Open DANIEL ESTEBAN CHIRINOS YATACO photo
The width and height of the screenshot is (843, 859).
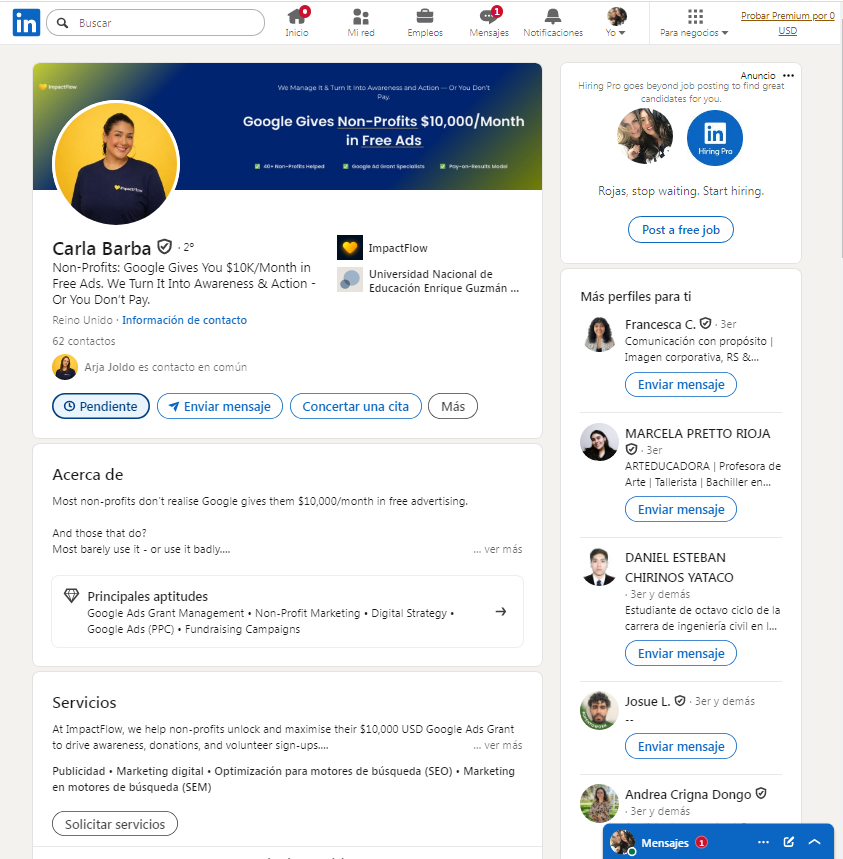599,566
